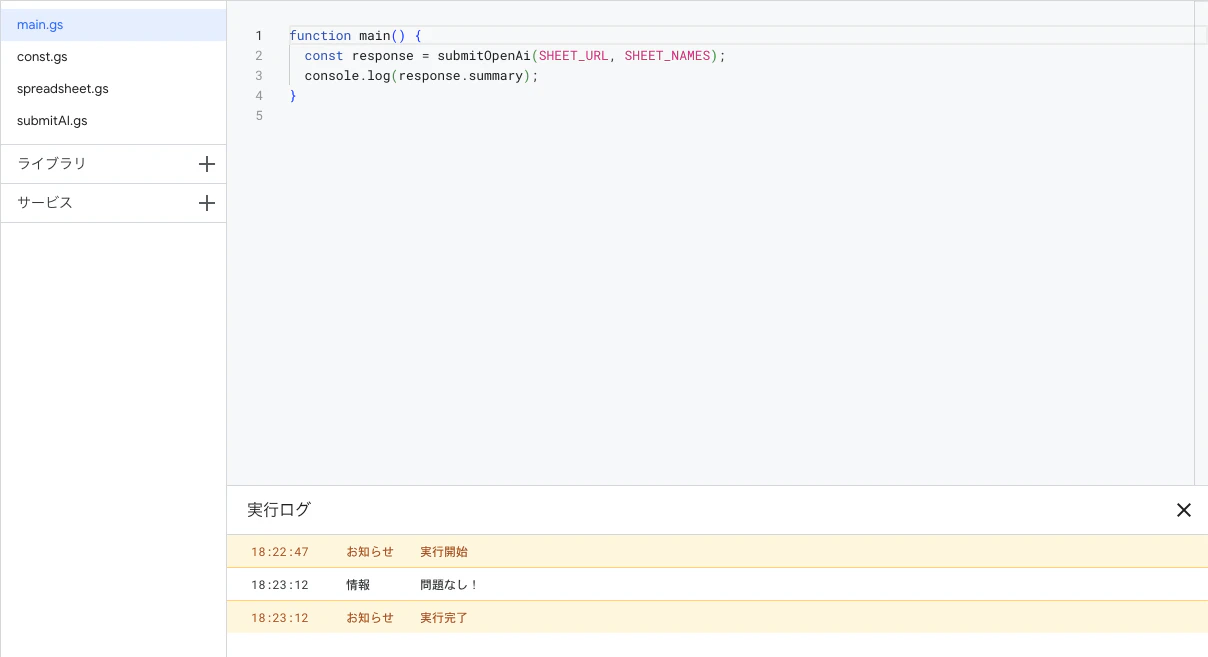This screenshot has width=1208, height=657.
Task: Select the 実行完了 log row
Action: [x=717, y=618]
